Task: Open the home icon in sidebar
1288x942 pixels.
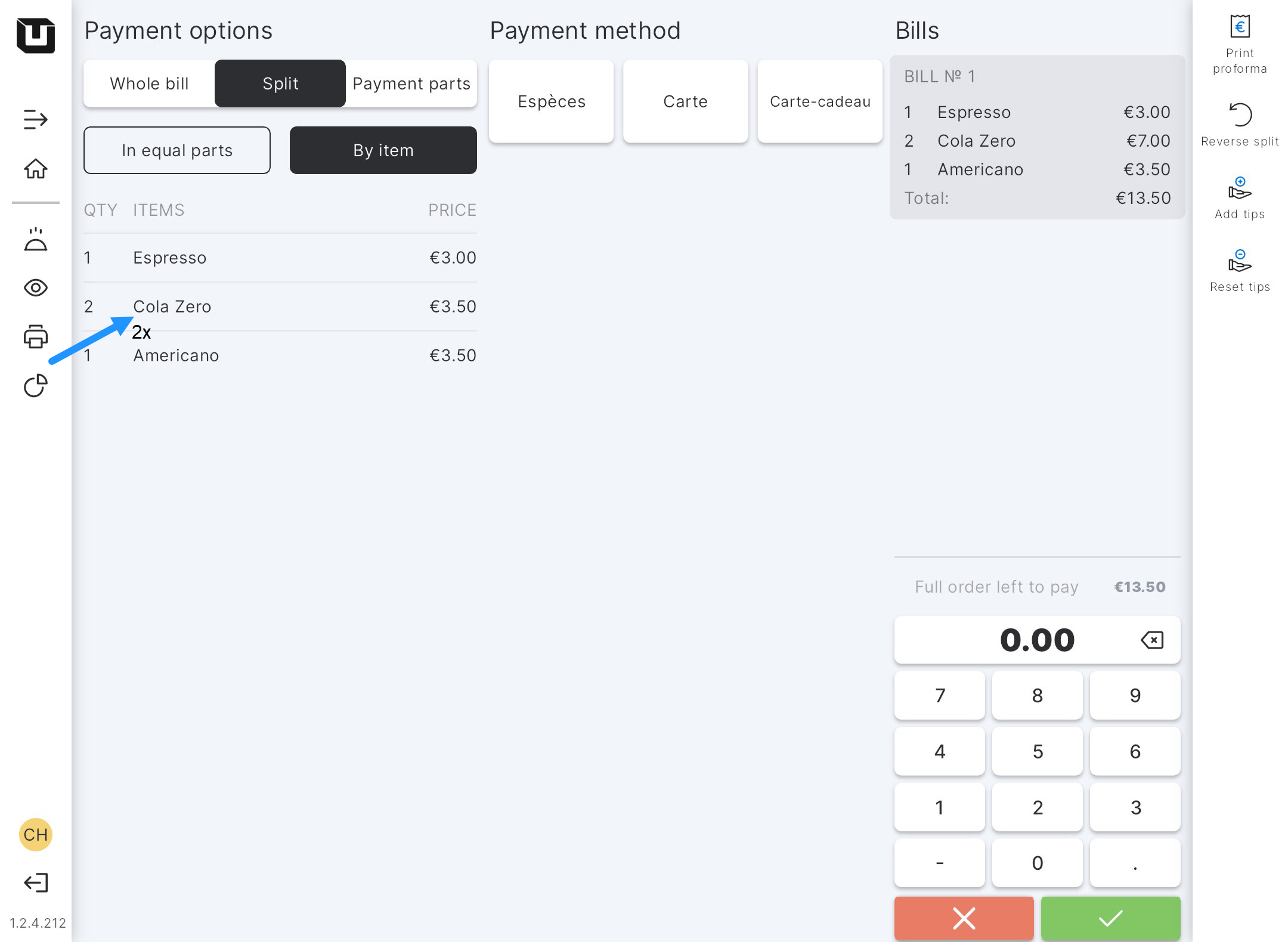Action: [x=36, y=169]
